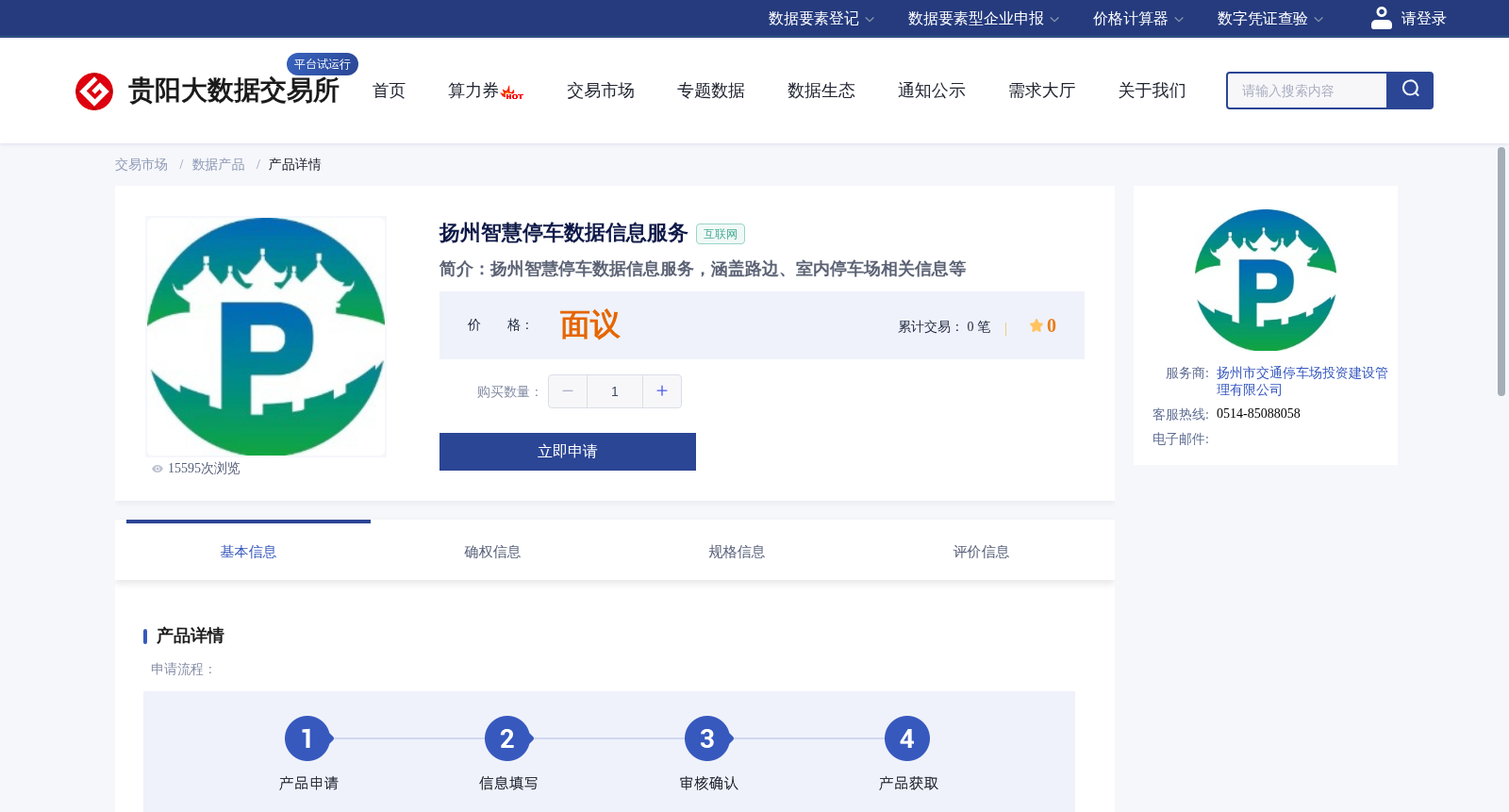Viewport: 1509px width, 812px height.
Task: Click the 产品详情 breadcrumb text
Action: (294, 165)
